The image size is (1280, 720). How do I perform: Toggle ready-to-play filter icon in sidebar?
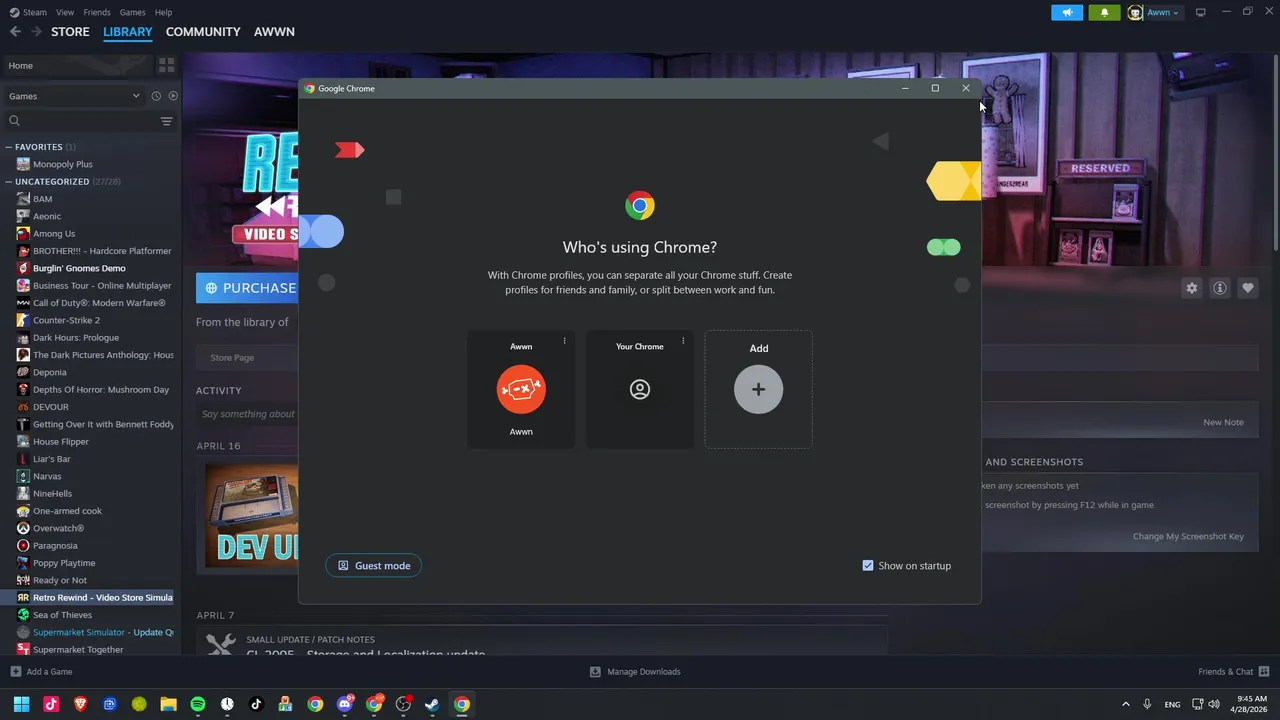click(173, 96)
